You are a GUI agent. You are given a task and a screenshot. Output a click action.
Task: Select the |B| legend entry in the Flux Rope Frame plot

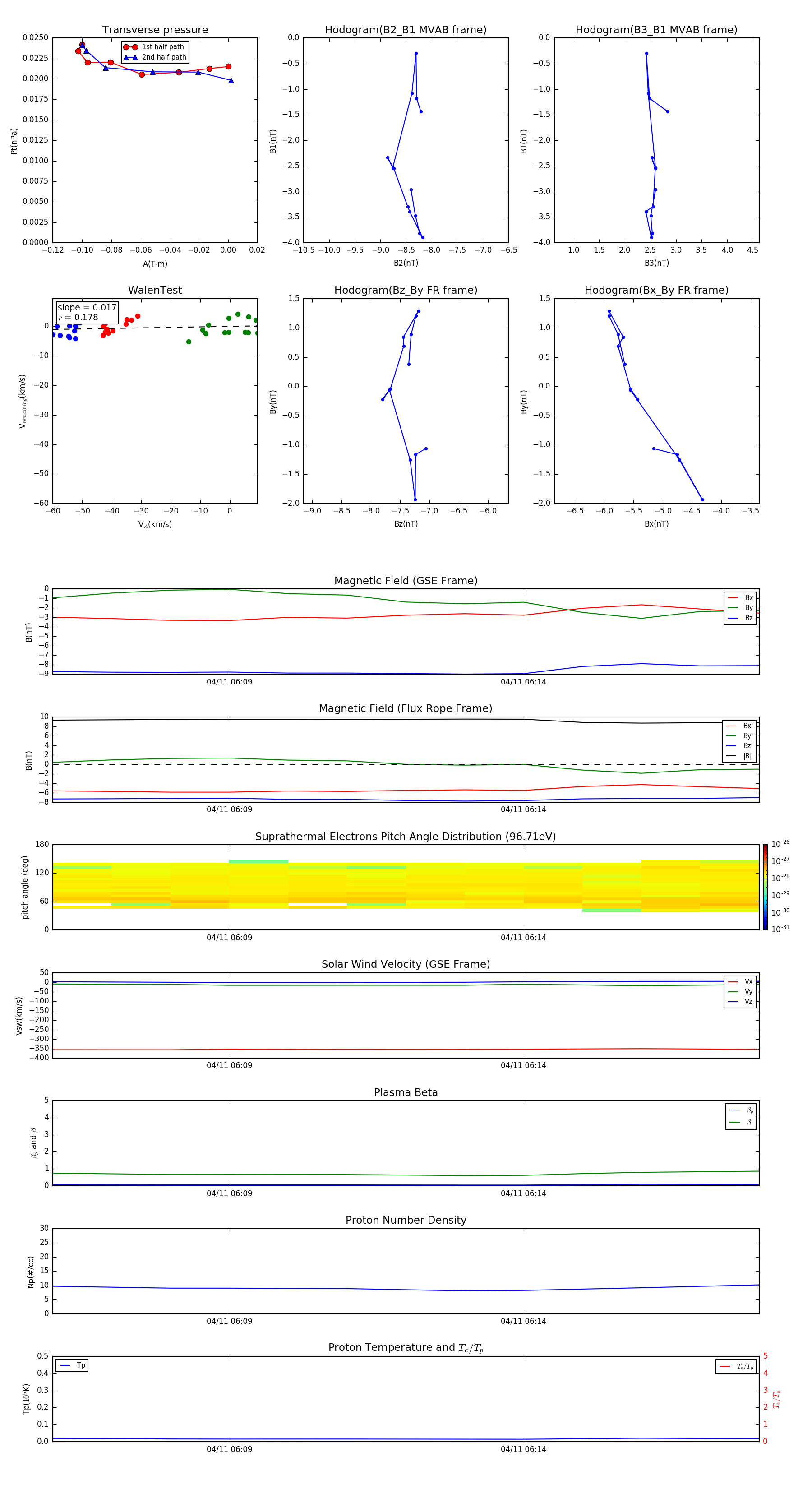(740, 756)
